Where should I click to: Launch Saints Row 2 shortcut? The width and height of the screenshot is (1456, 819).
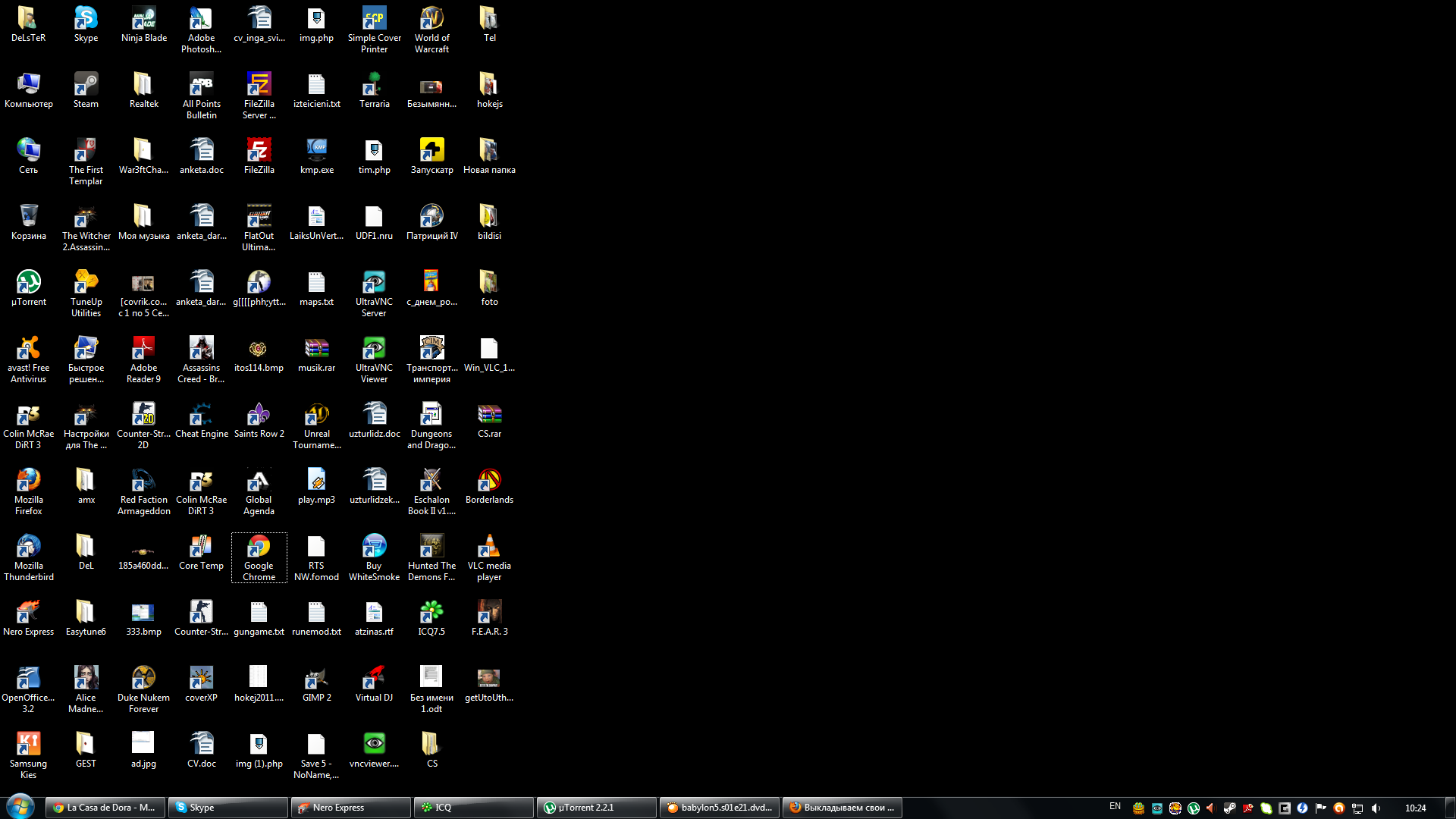click(259, 420)
